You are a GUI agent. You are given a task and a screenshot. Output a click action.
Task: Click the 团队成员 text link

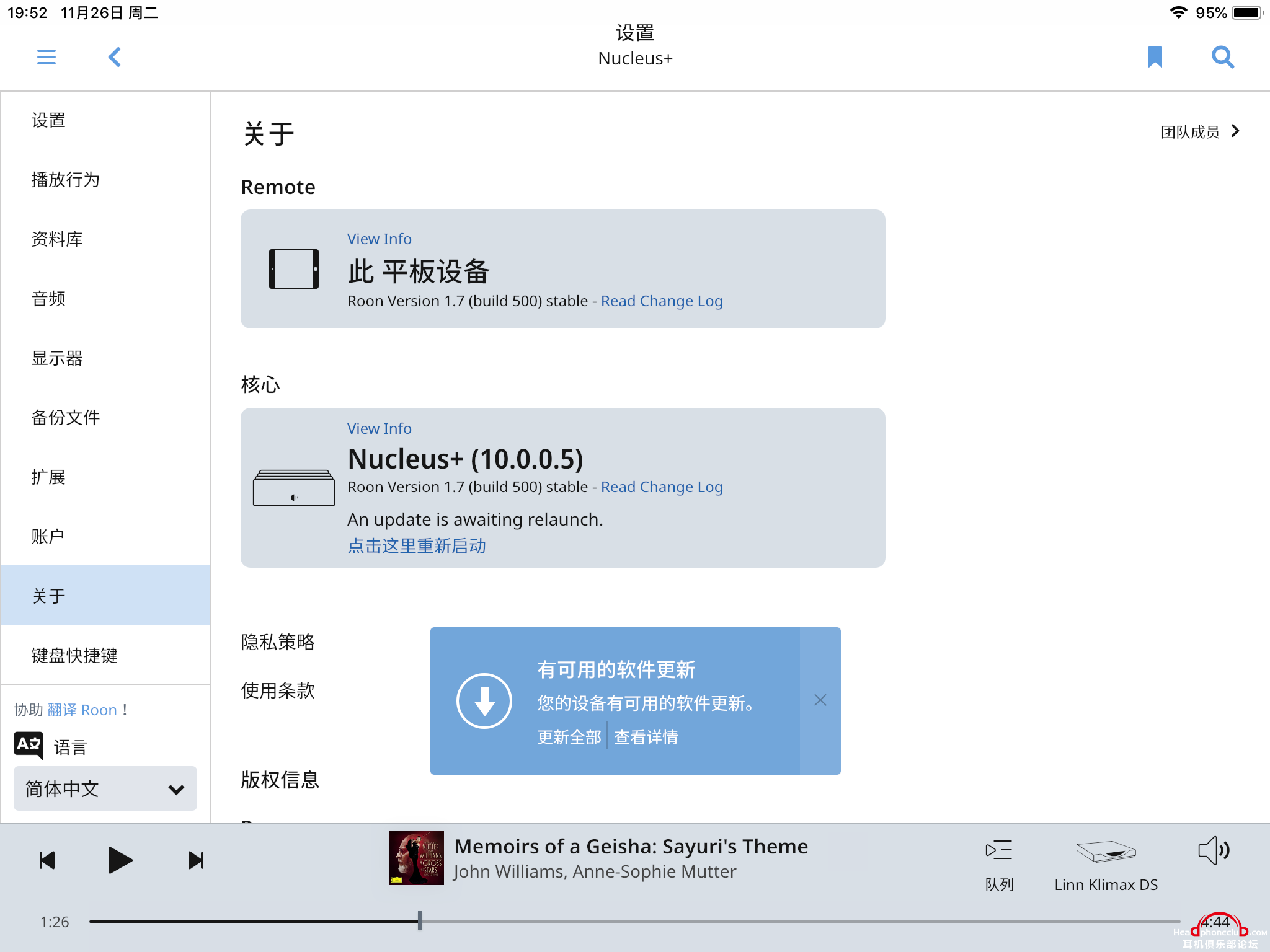pyautogui.click(x=1189, y=131)
